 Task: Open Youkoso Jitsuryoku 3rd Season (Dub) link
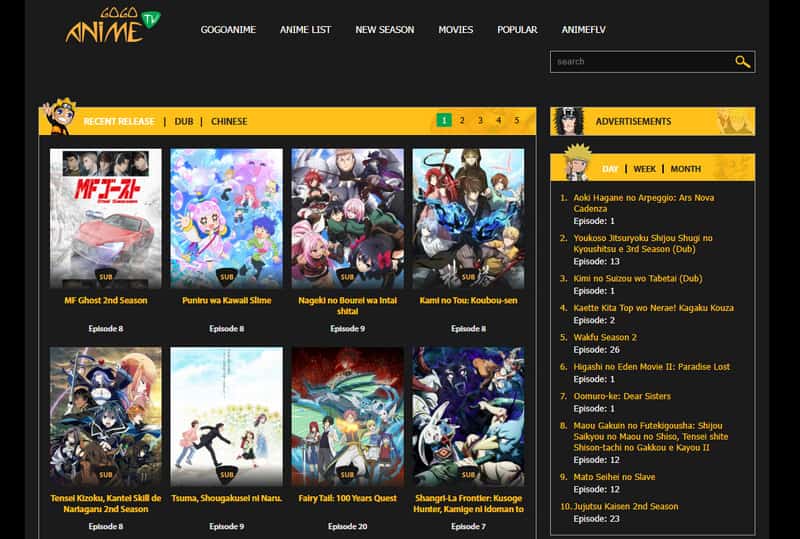(643, 243)
